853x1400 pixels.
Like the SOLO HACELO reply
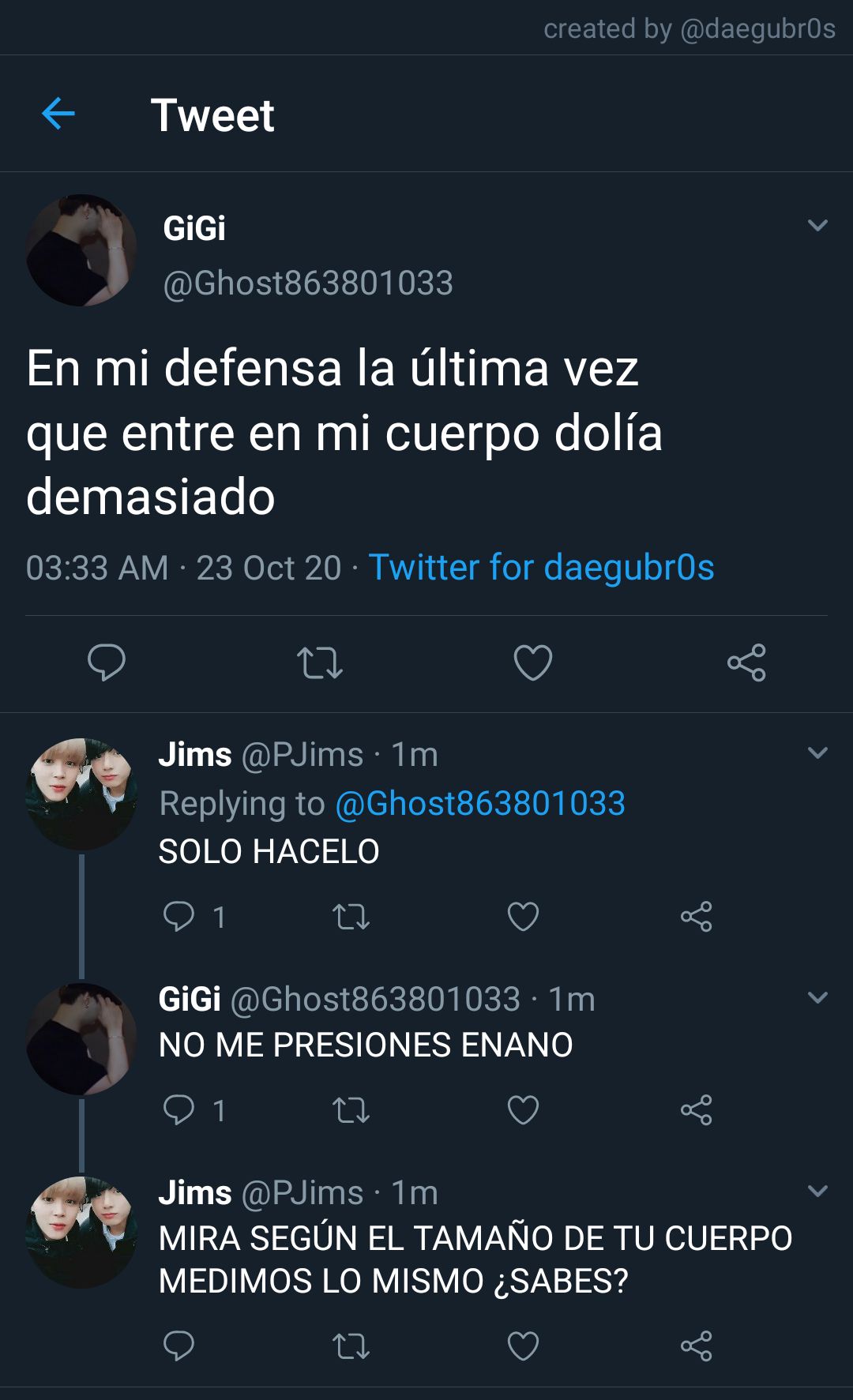(523, 917)
